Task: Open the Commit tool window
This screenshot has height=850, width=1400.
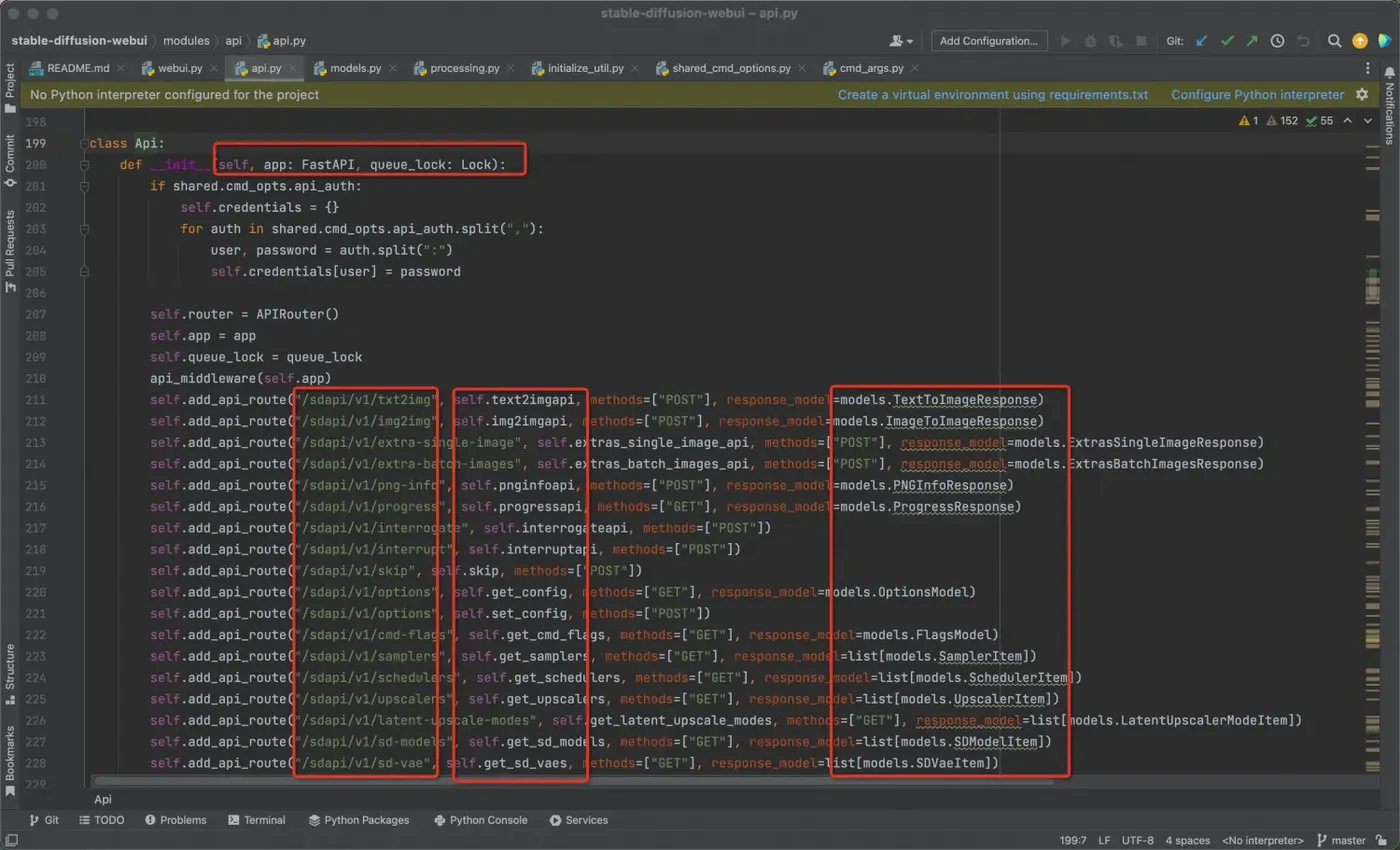Action: (x=10, y=160)
